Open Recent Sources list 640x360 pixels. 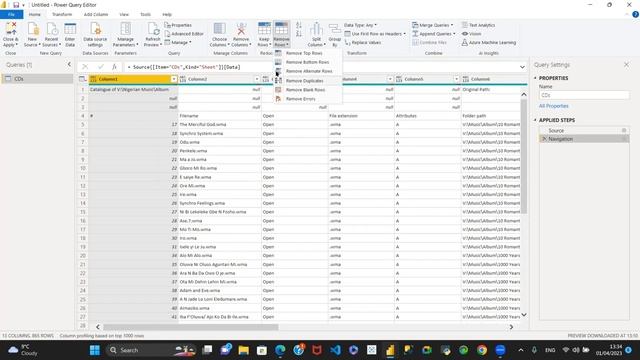pos(51,34)
